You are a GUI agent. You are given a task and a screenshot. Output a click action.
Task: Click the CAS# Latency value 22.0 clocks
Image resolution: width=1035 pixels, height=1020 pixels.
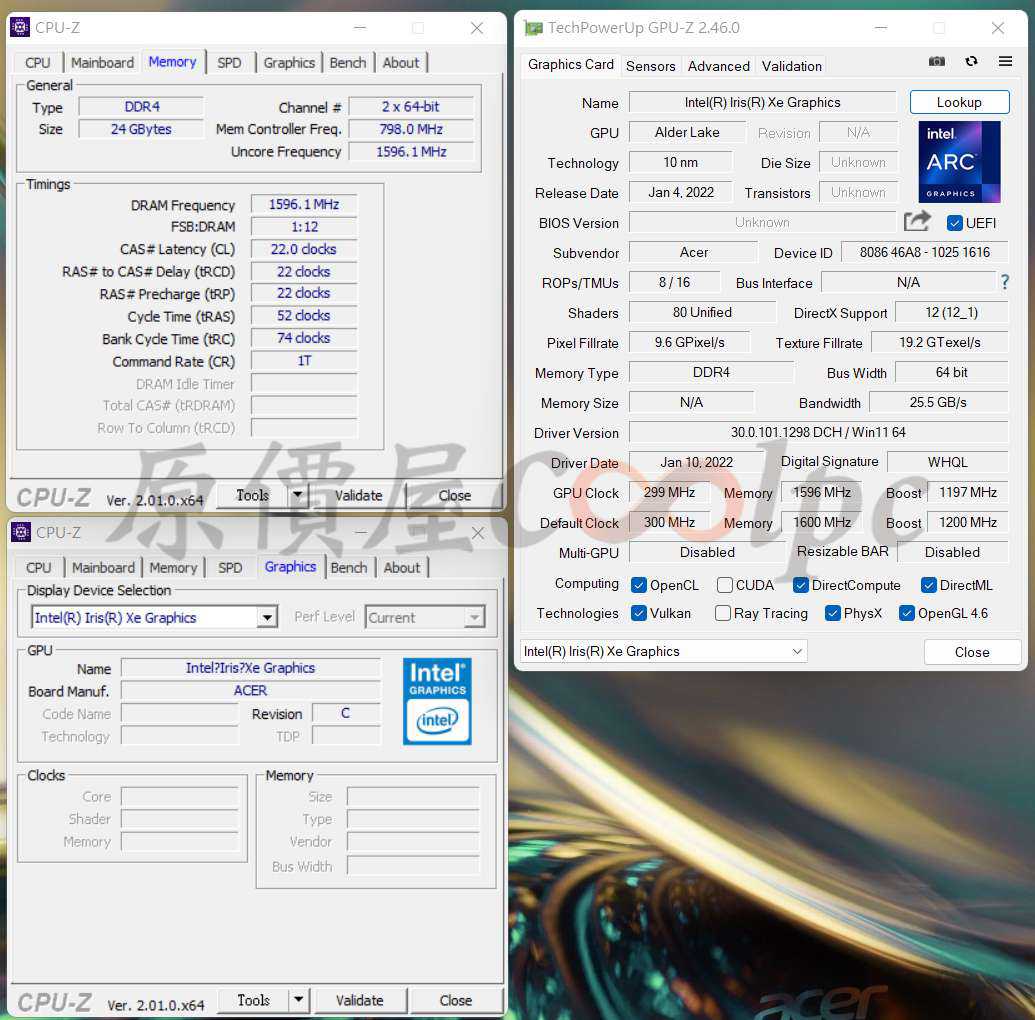(304, 249)
